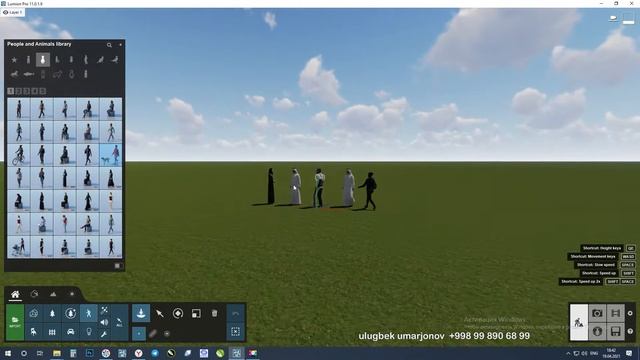Screen dimensions: 640x360
Task: Open 360 Panorama mode
Action: 597,331
